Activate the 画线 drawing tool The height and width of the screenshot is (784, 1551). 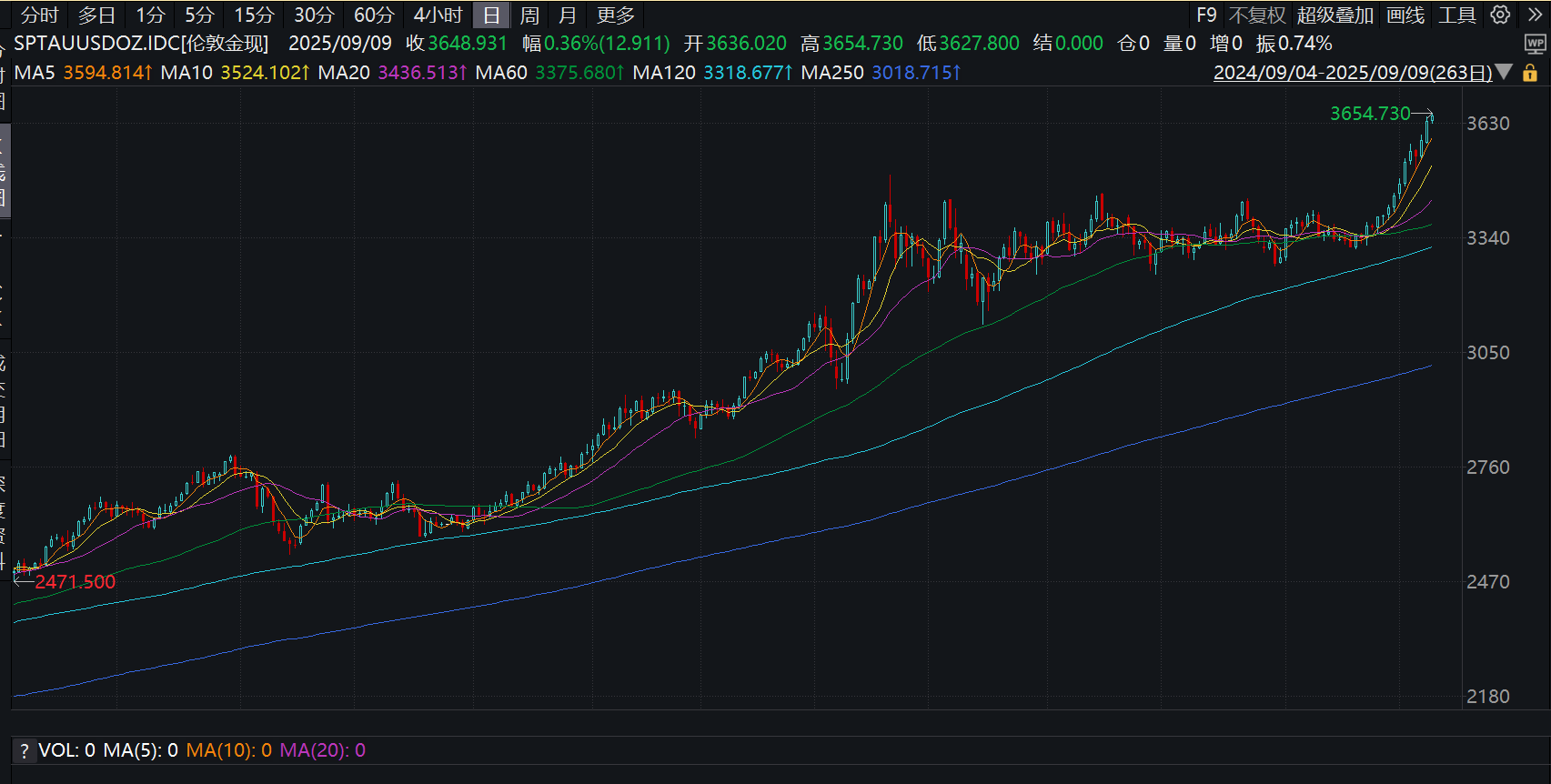pos(1405,15)
